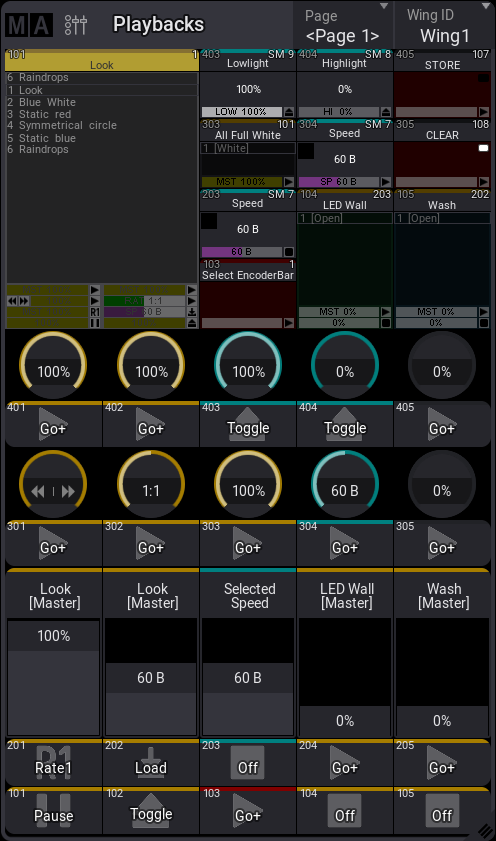Viewport: 496px width, 841px height.
Task: Click the MA logo button
Action: [x=29, y=25]
